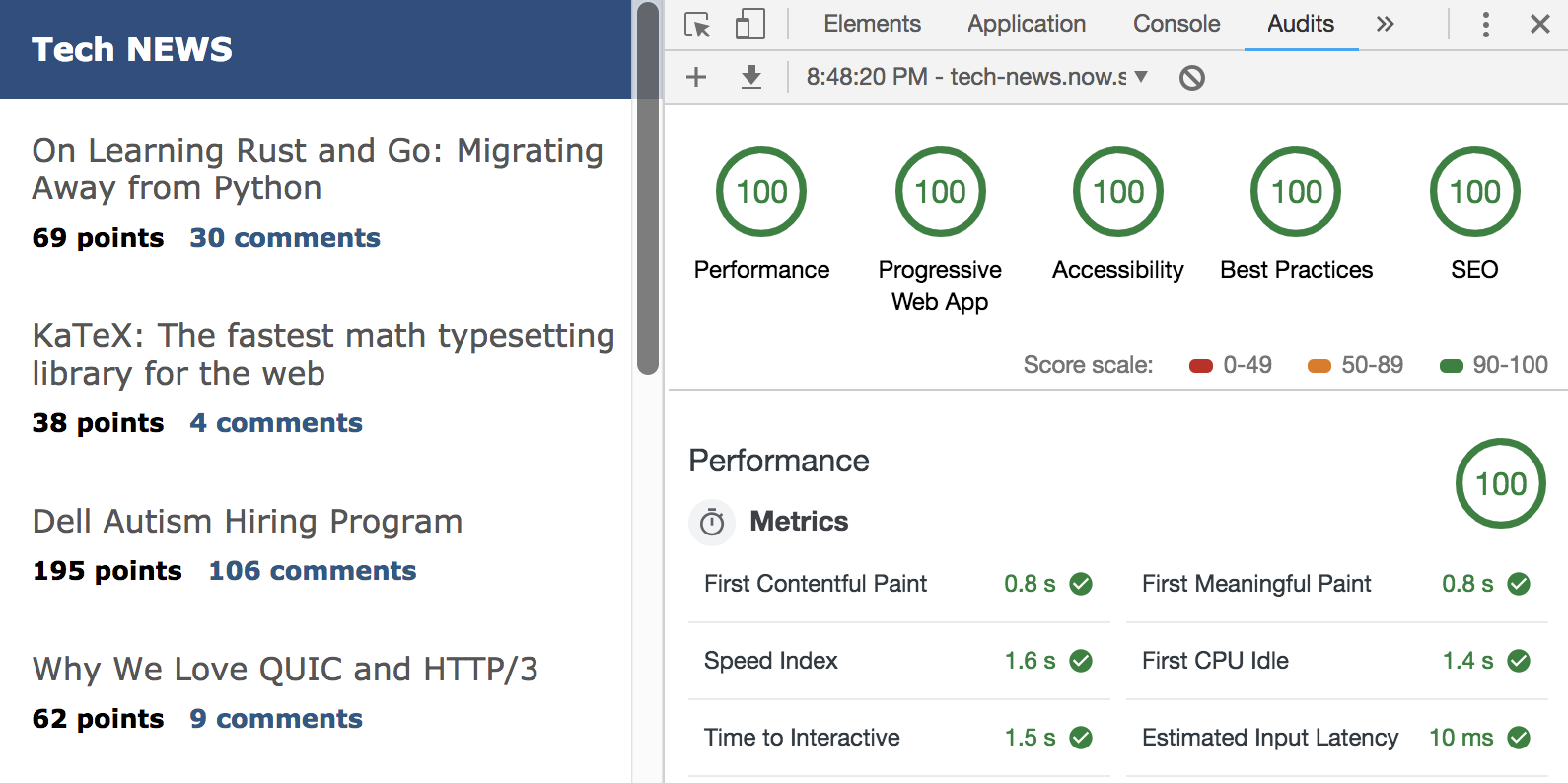Expand the hidden DevTools tabs chevron
1568x783 pixels.
(1386, 25)
